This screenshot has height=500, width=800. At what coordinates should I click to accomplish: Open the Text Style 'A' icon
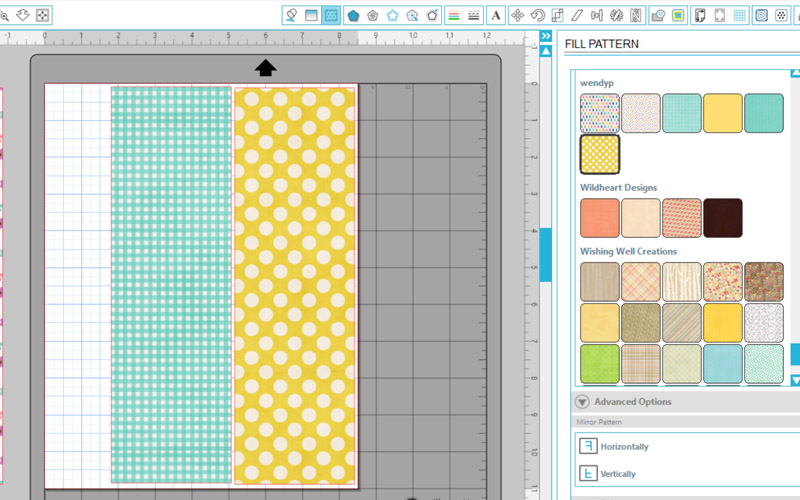tap(496, 15)
